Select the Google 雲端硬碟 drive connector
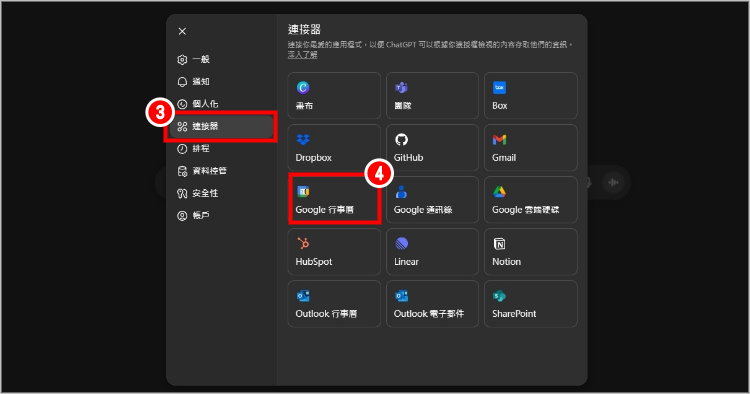Image resolution: width=750 pixels, height=394 pixels. click(x=531, y=200)
